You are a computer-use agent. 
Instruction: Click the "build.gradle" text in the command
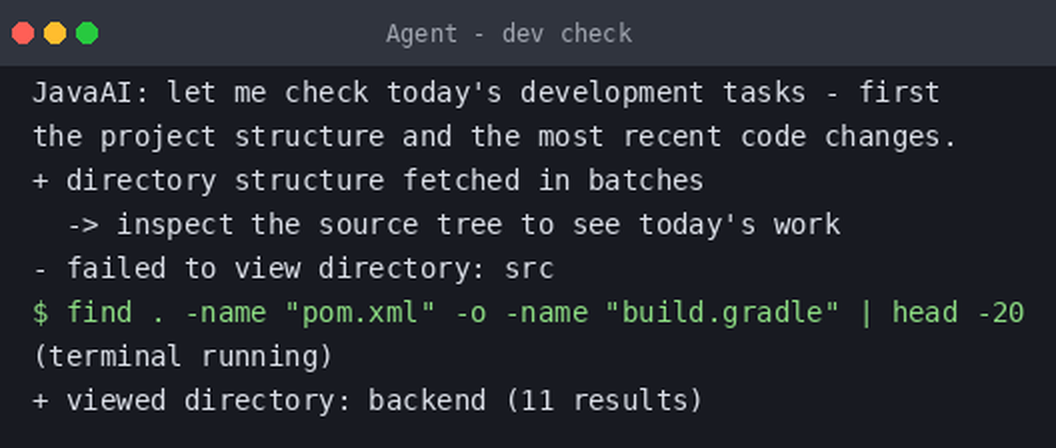click(x=731, y=313)
